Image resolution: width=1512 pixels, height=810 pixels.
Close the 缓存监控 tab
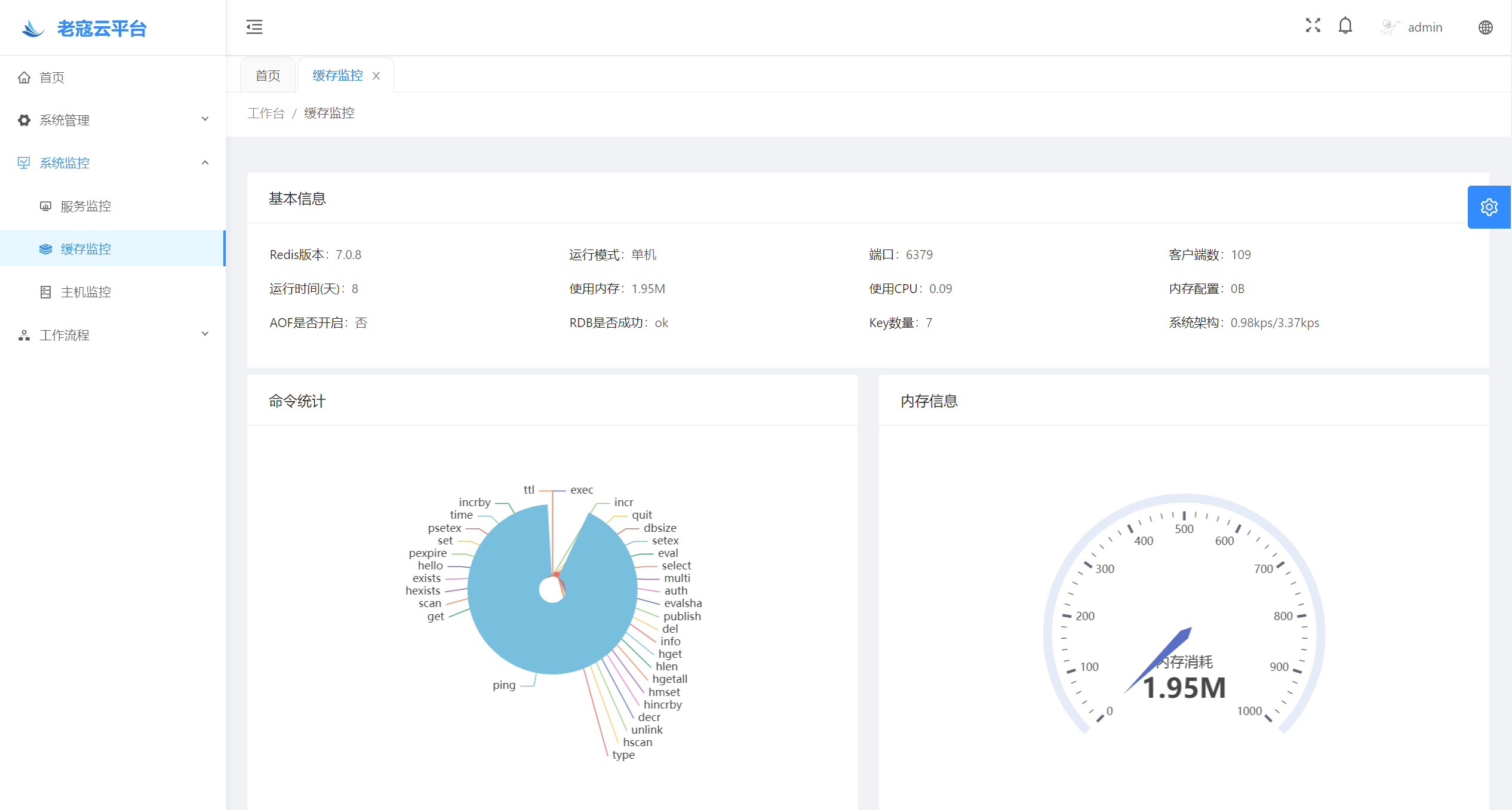[x=376, y=76]
